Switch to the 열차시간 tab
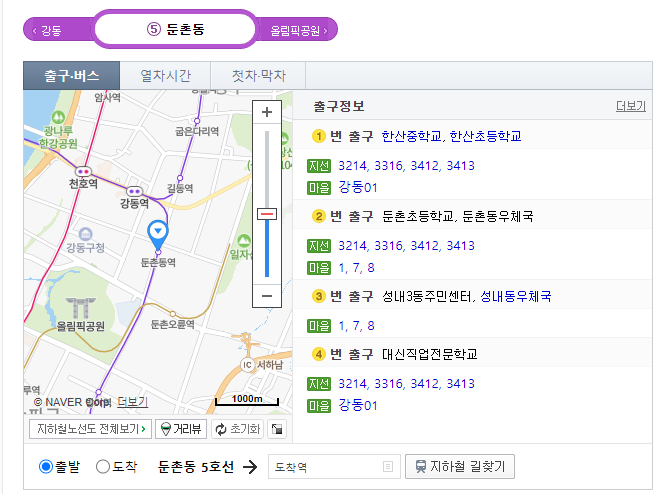This screenshot has width=658, height=494. pos(165,76)
